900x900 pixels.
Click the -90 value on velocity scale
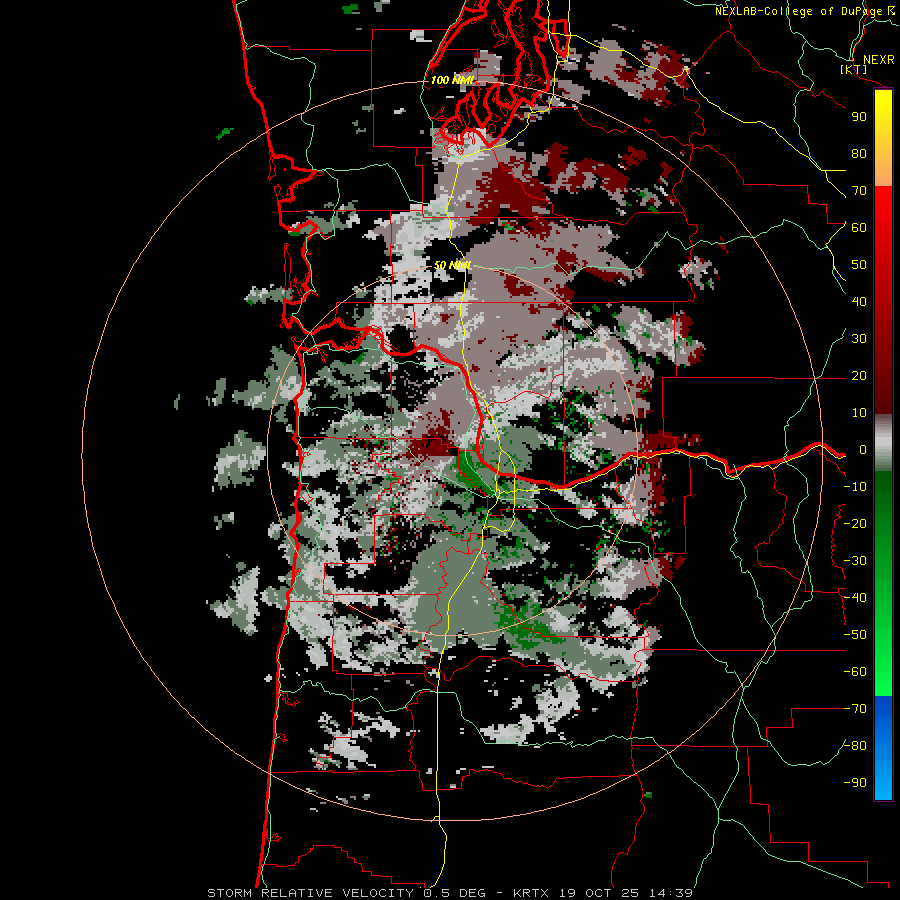coord(855,783)
